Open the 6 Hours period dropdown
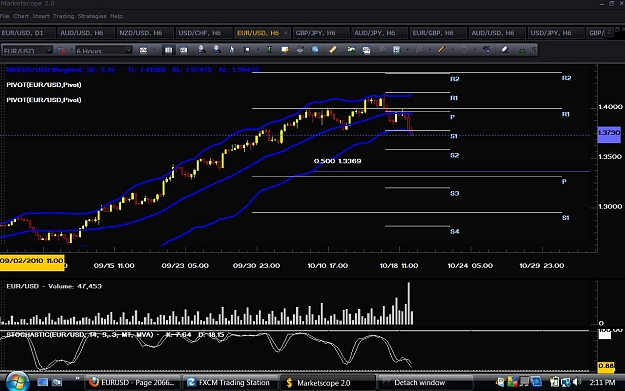This screenshot has width=625, height=391. coord(128,50)
